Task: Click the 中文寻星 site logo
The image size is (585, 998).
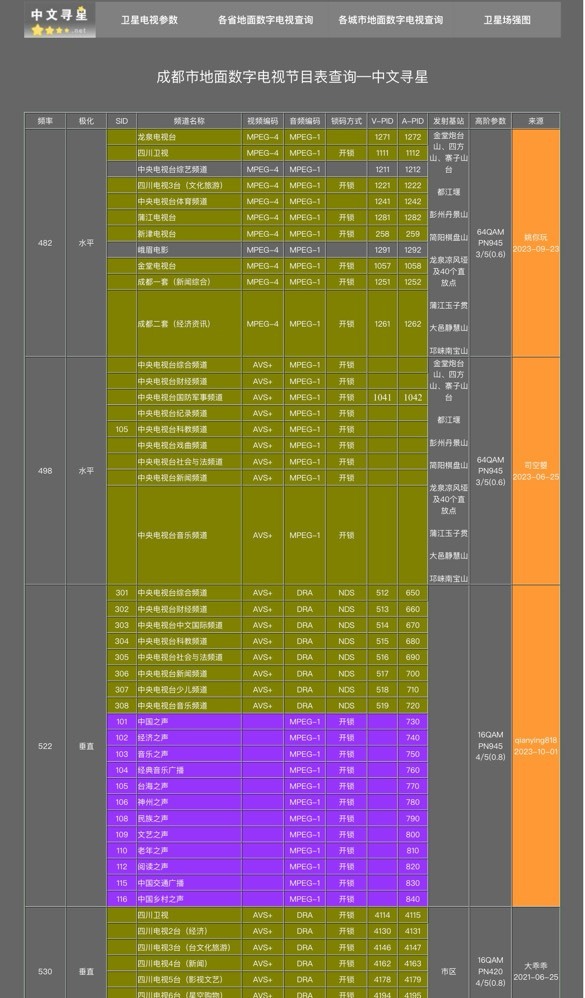Action: (x=60, y=20)
